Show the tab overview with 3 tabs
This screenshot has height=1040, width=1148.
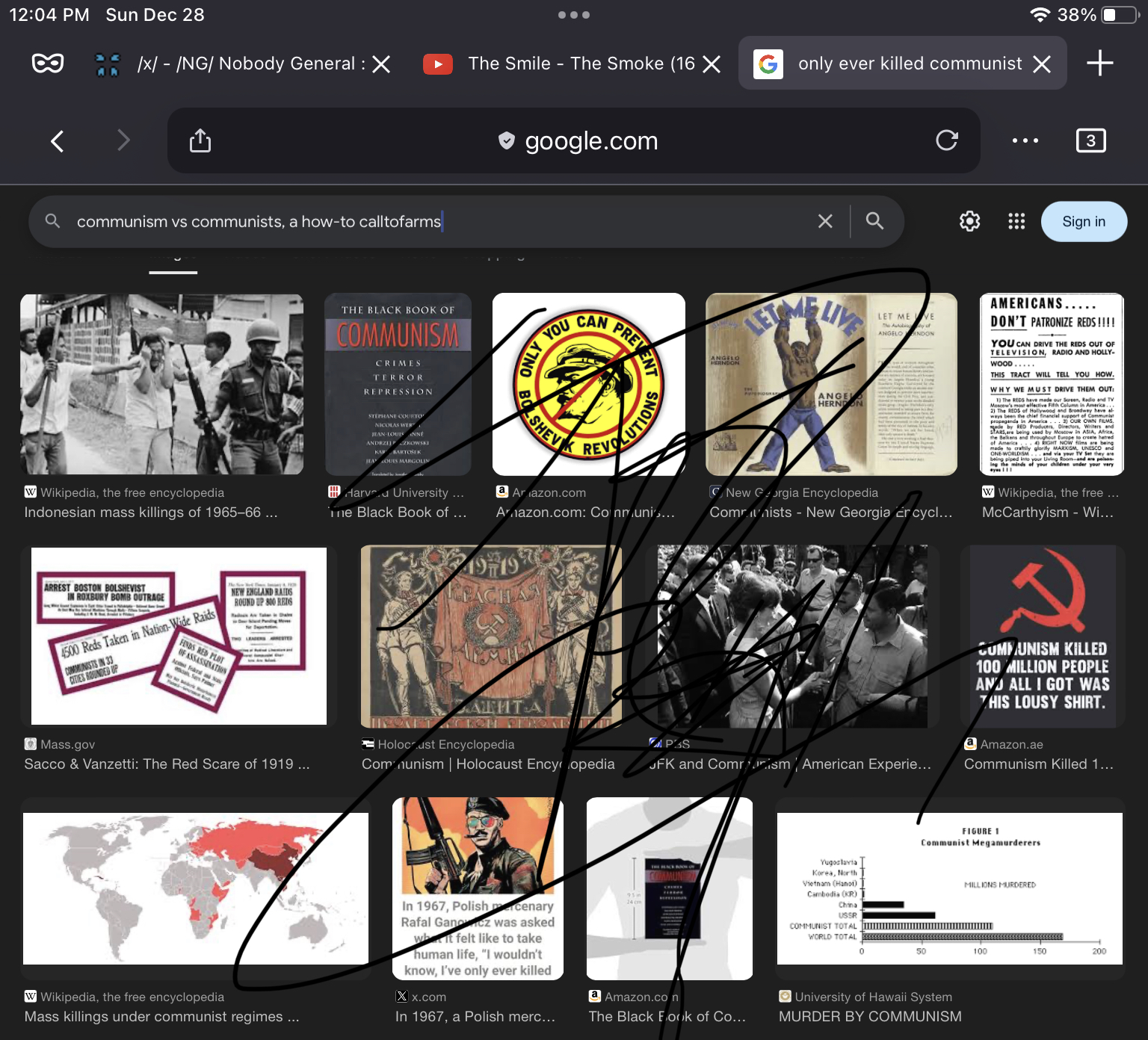[x=1090, y=140]
